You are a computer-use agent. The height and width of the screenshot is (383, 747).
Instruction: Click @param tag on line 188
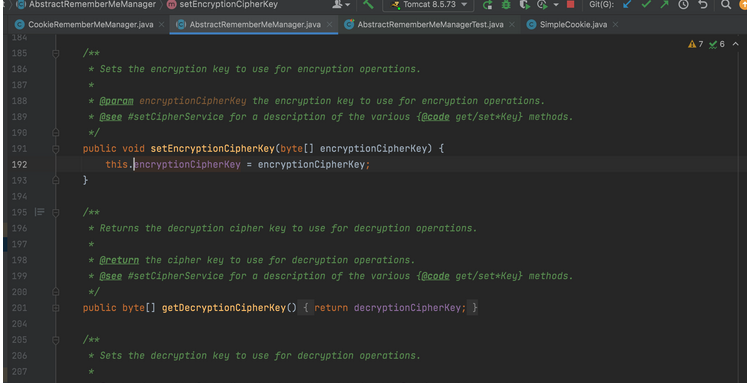point(116,101)
